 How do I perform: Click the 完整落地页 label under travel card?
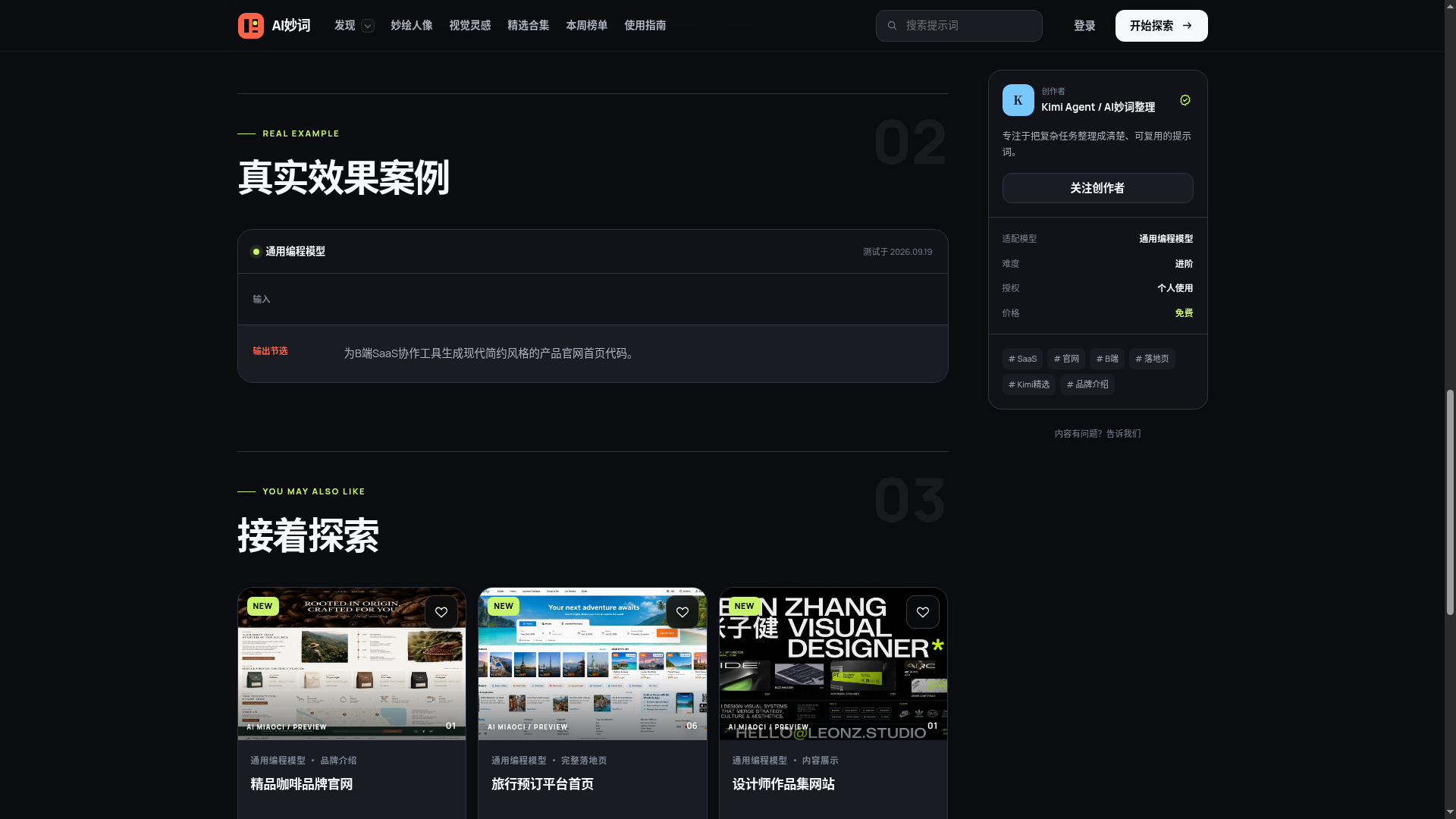pos(584,761)
